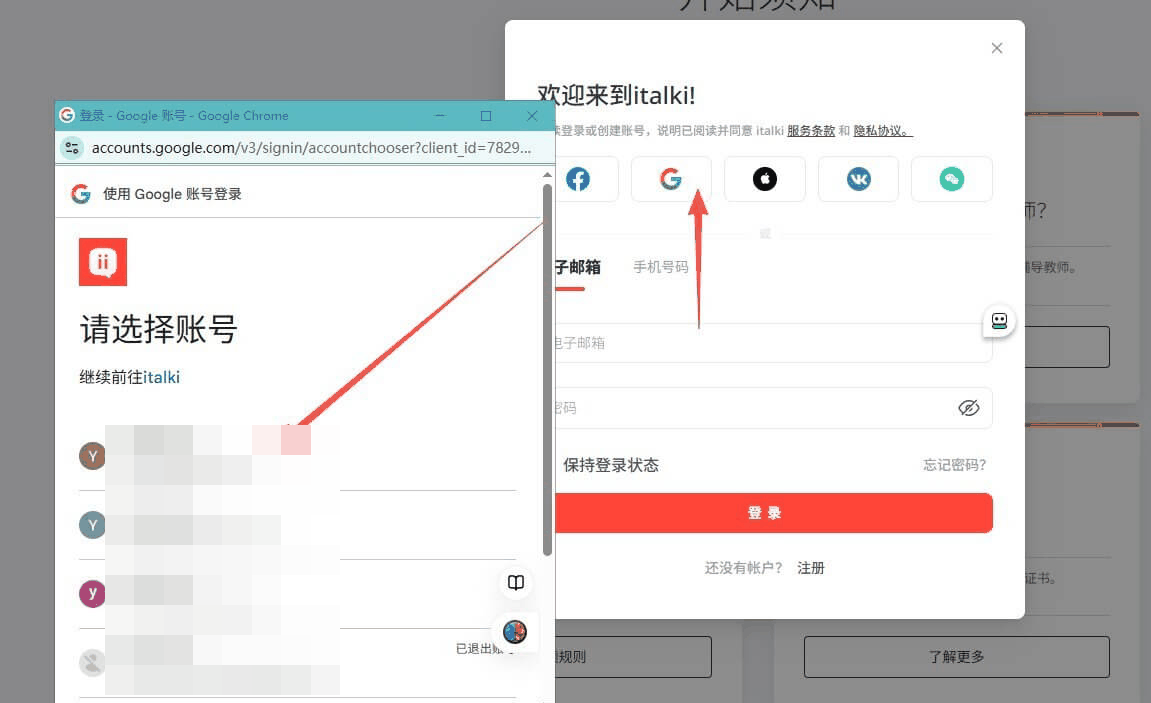
Task: Open the 忘记密码? link
Action: pyautogui.click(x=954, y=465)
